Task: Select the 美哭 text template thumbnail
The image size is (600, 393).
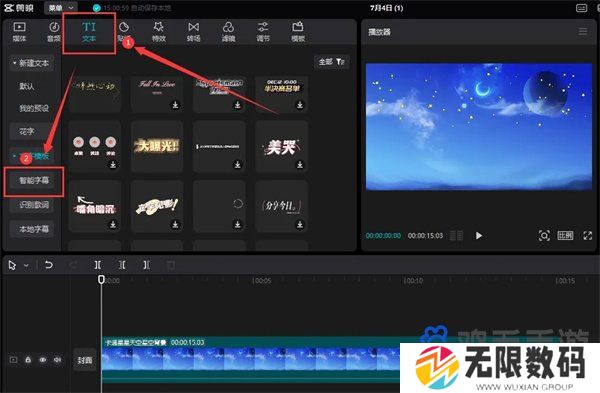Action: click(x=282, y=147)
